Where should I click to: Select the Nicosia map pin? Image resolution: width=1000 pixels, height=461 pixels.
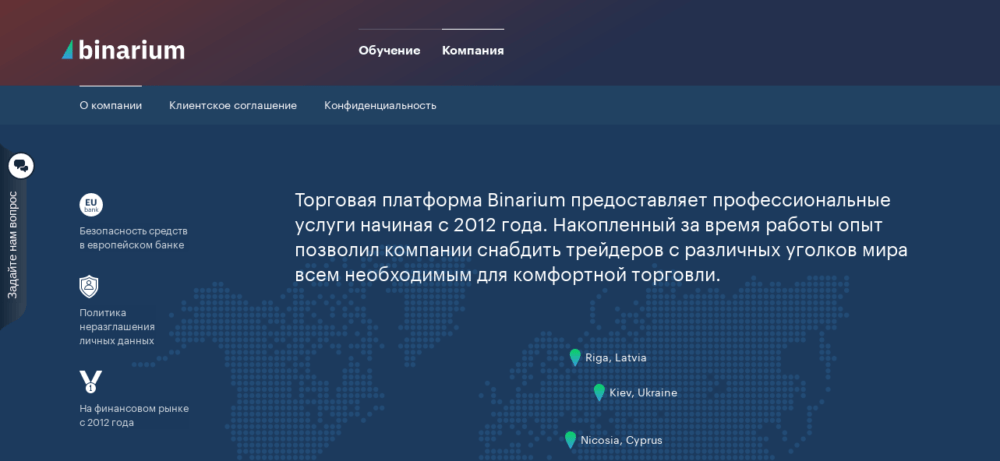(570, 439)
